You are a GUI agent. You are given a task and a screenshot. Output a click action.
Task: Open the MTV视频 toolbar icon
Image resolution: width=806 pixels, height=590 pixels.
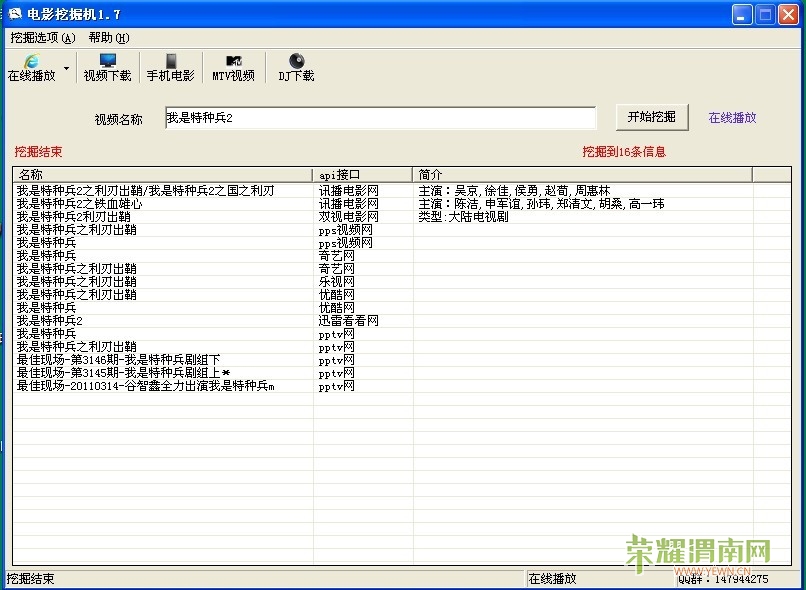(x=233, y=62)
